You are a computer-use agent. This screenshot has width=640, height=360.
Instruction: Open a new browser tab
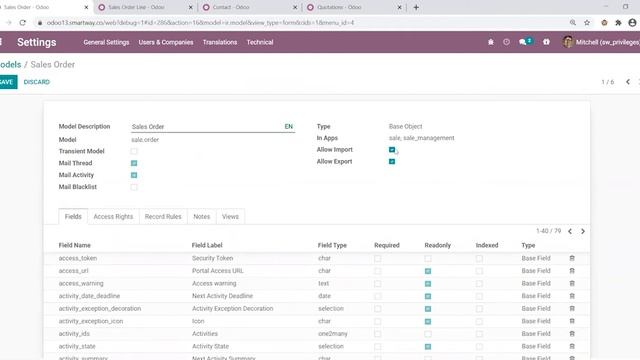pos(416,7)
